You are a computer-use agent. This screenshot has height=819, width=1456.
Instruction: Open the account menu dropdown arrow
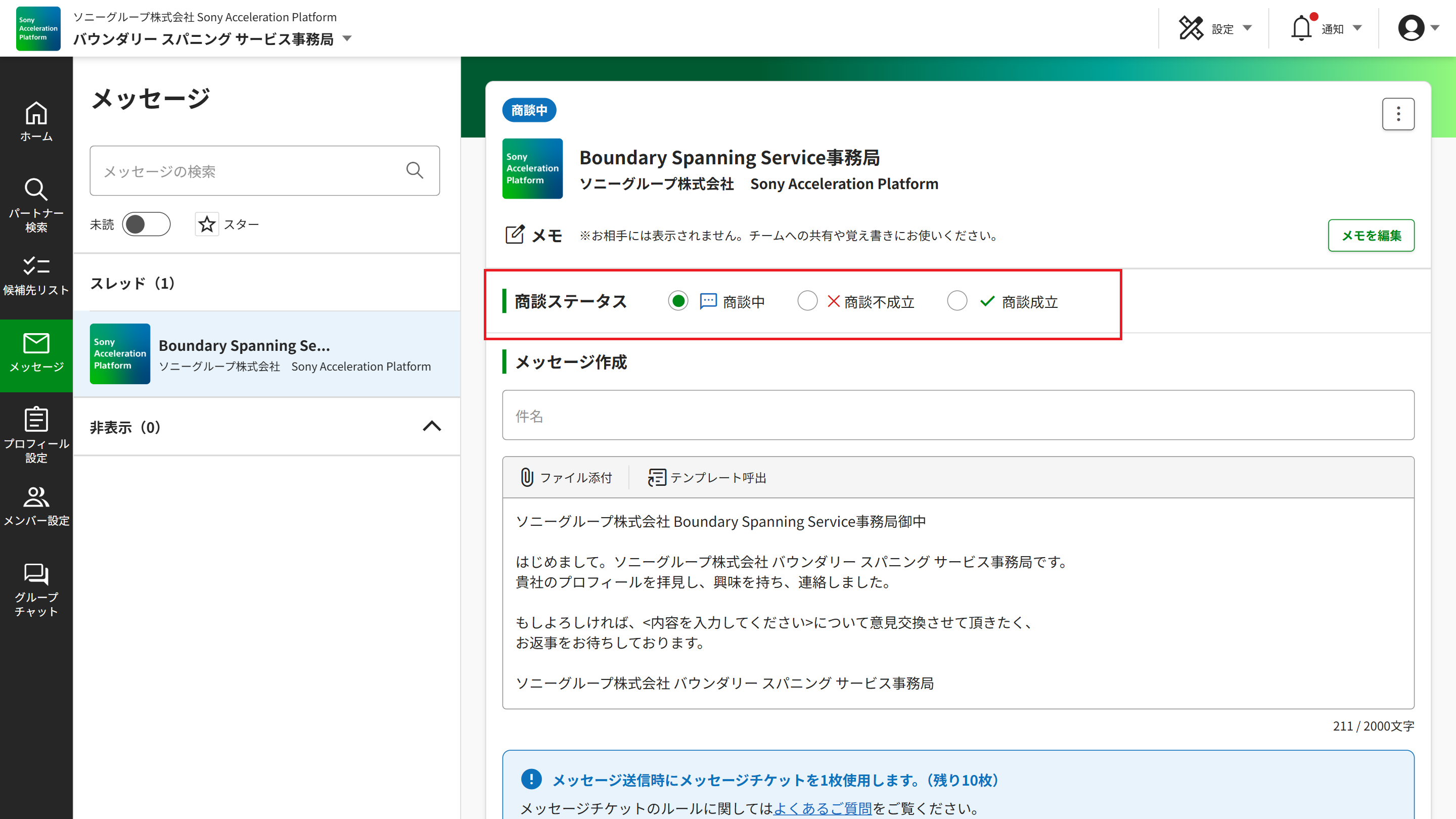click(1435, 28)
